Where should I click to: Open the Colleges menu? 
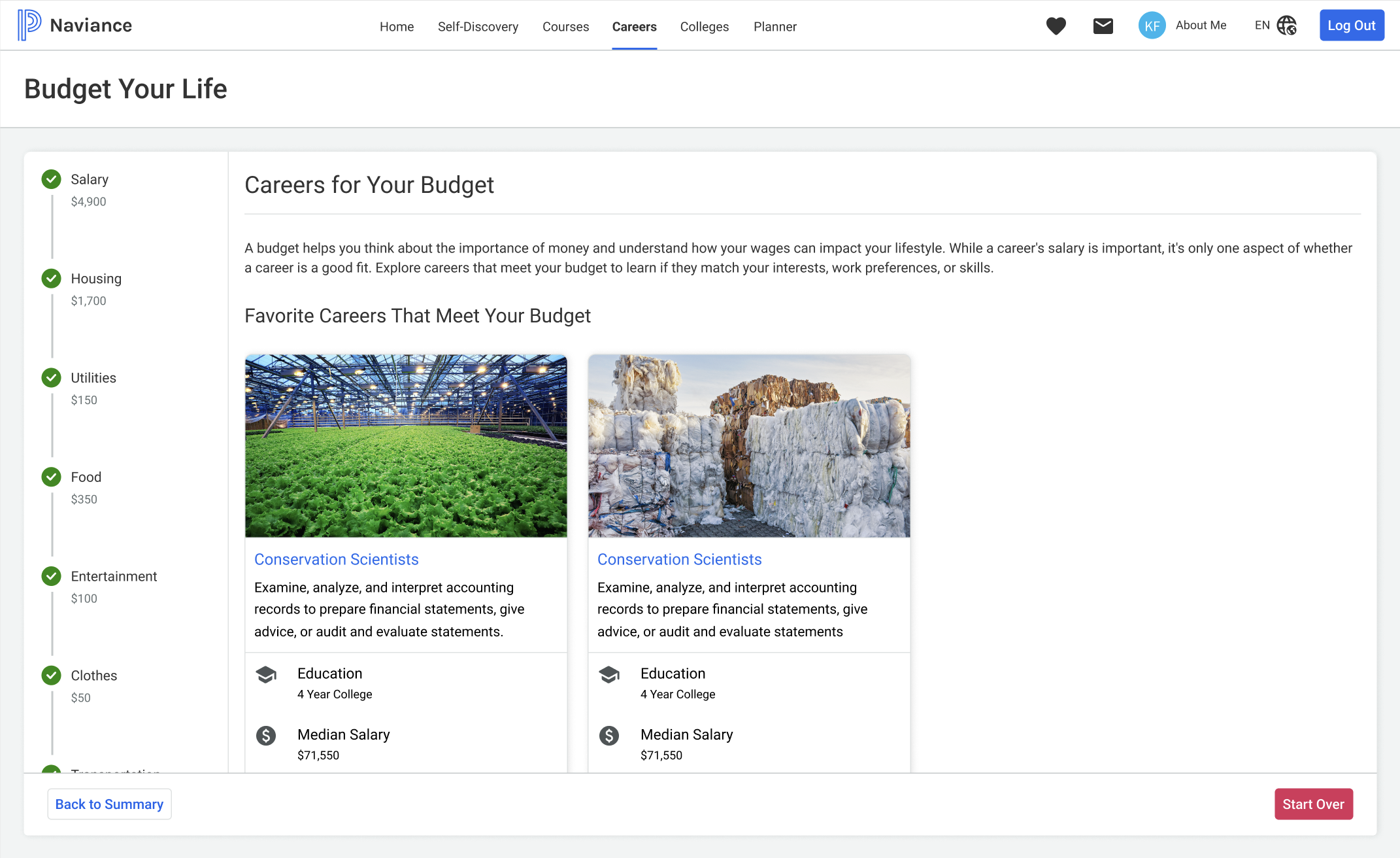point(704,26)
